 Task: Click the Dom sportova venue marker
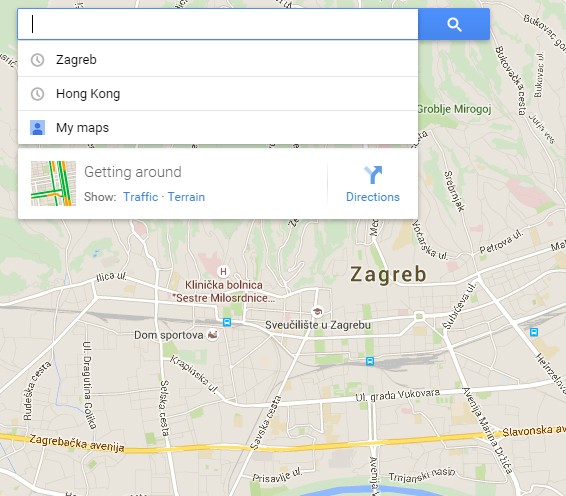(x=213, y=335)
